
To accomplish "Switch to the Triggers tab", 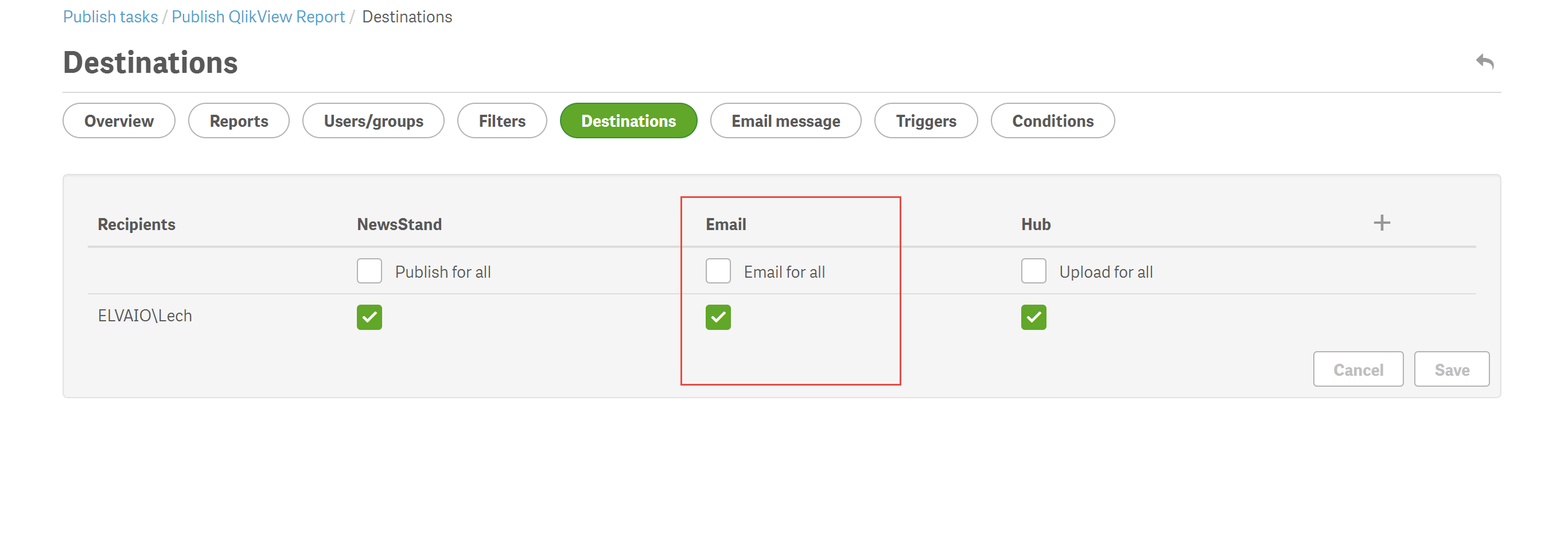I will (925, 121).
